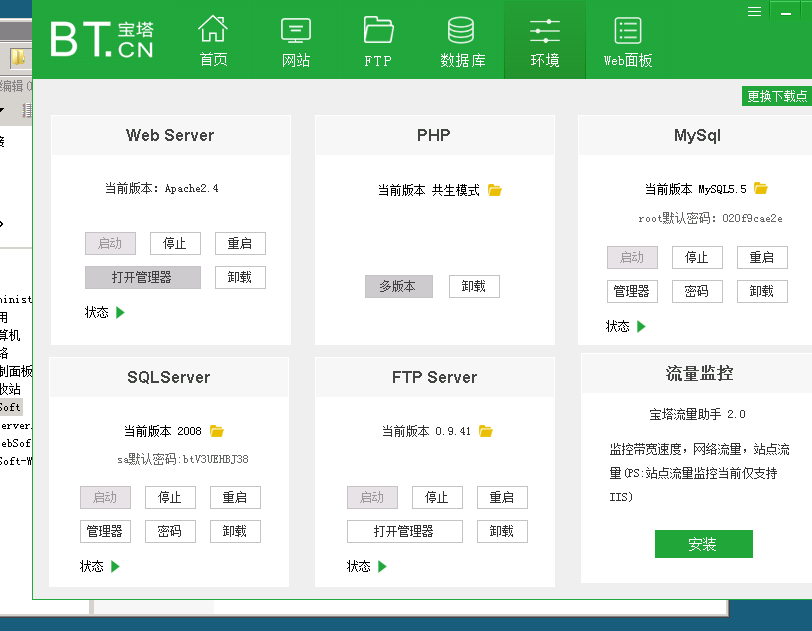Screen dimensions: 812x631
Task: Click PHP 多版本 button
Action: point(398,286)
